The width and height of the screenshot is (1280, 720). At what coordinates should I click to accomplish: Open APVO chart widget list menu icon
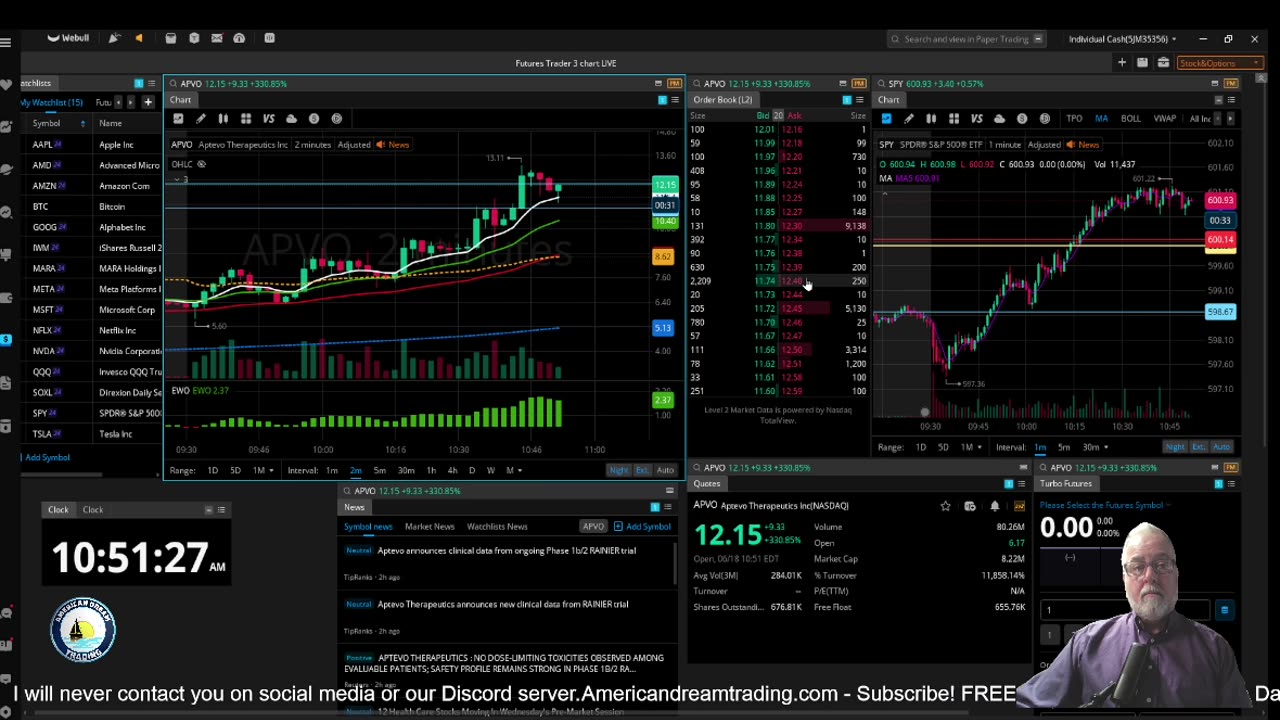point(675,100)
